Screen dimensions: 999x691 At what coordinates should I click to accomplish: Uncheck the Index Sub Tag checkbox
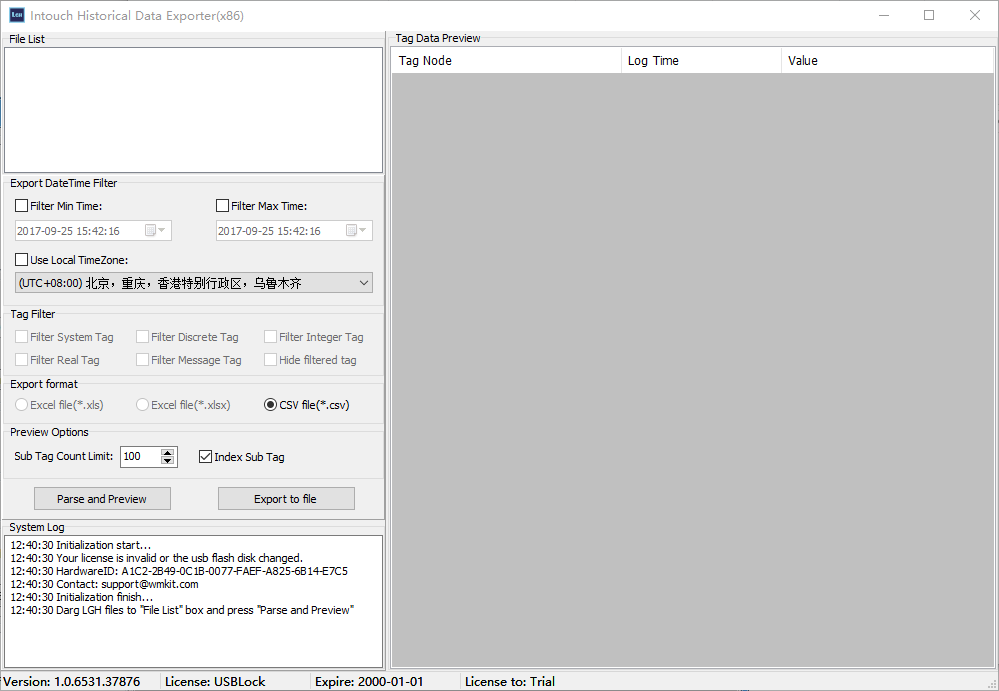pyautogui.click(x=205, y=457)
